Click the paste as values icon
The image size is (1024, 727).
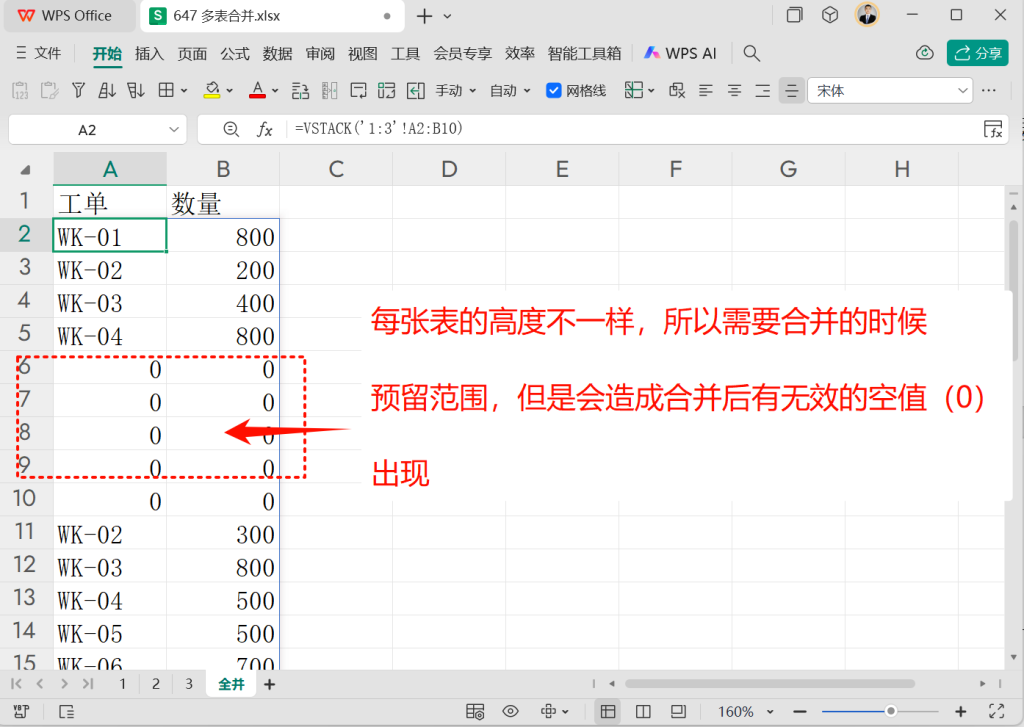click(x=20, y=90)
